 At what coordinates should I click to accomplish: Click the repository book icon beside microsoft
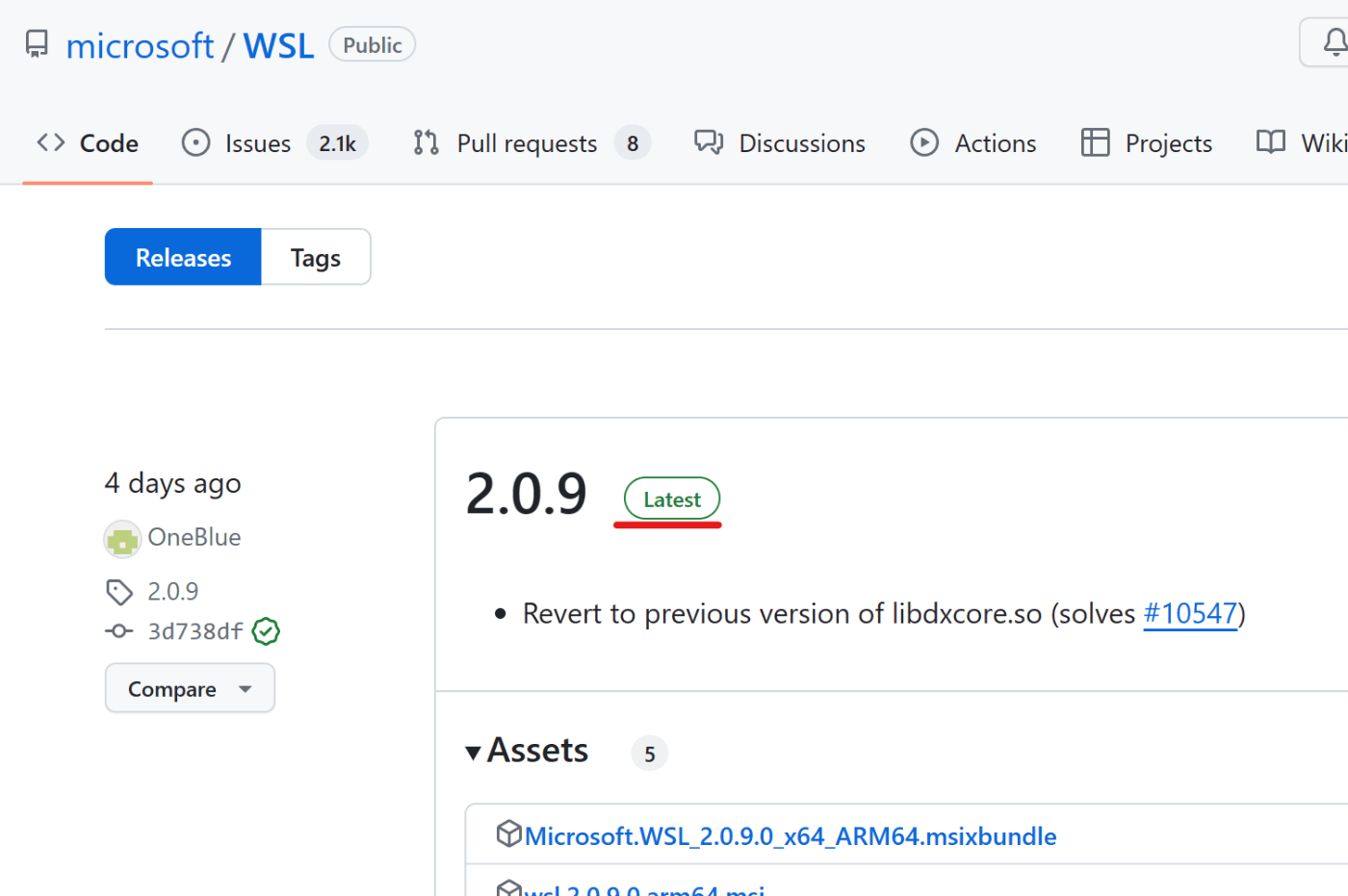point(37,44)
